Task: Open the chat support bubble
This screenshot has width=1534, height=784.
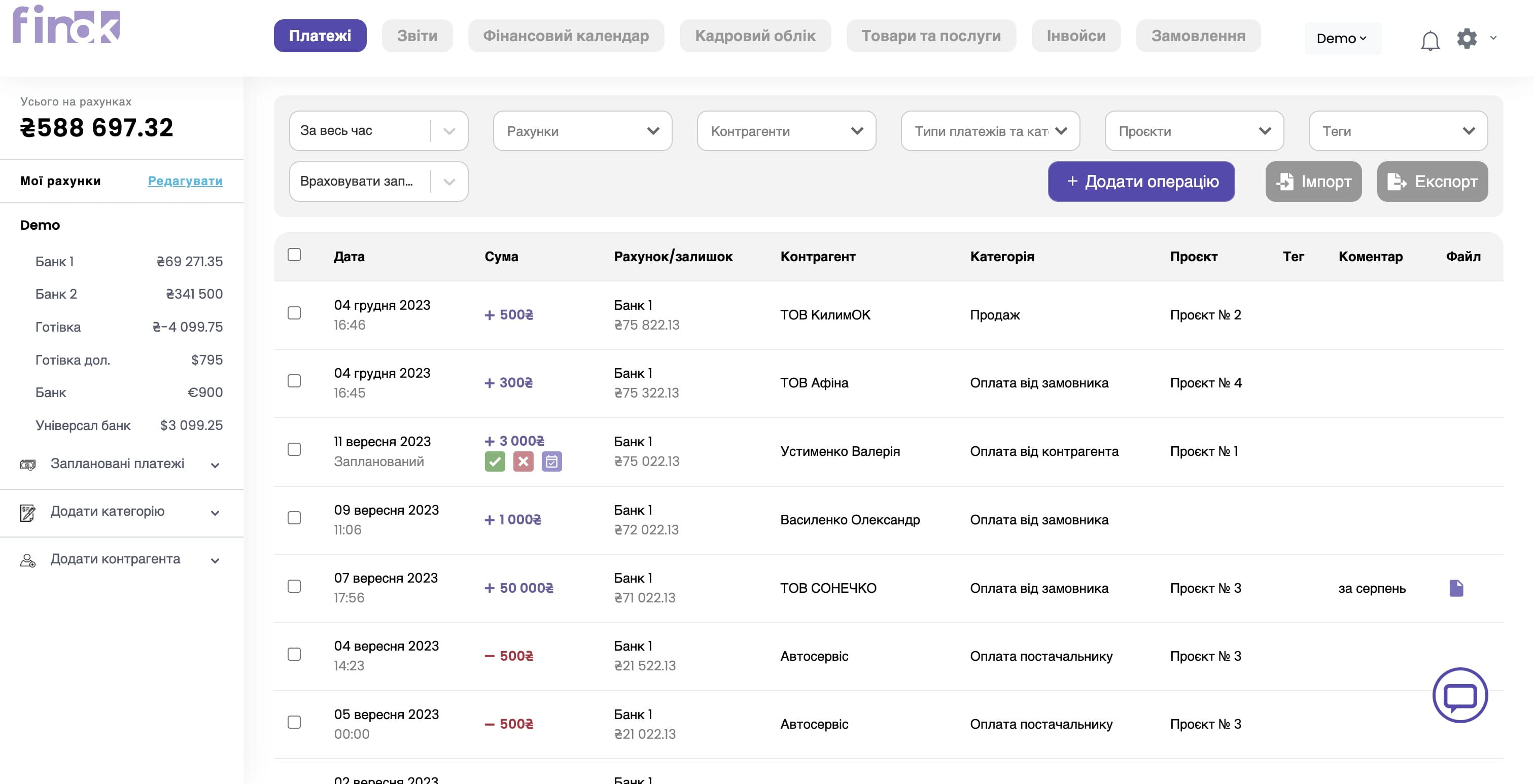Action: (x=1459, y=695)
